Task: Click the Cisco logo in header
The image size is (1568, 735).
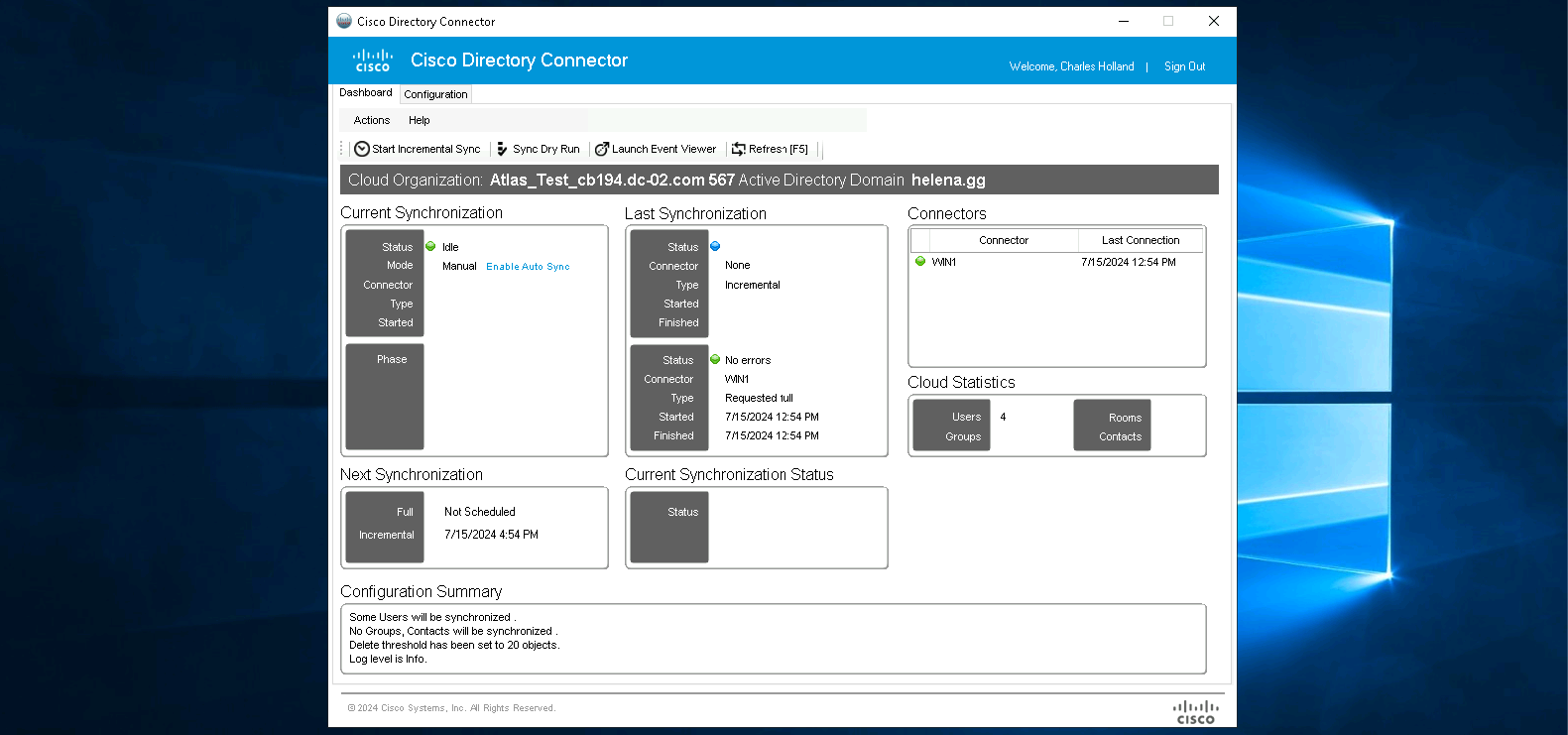Action: coord(373,61)
